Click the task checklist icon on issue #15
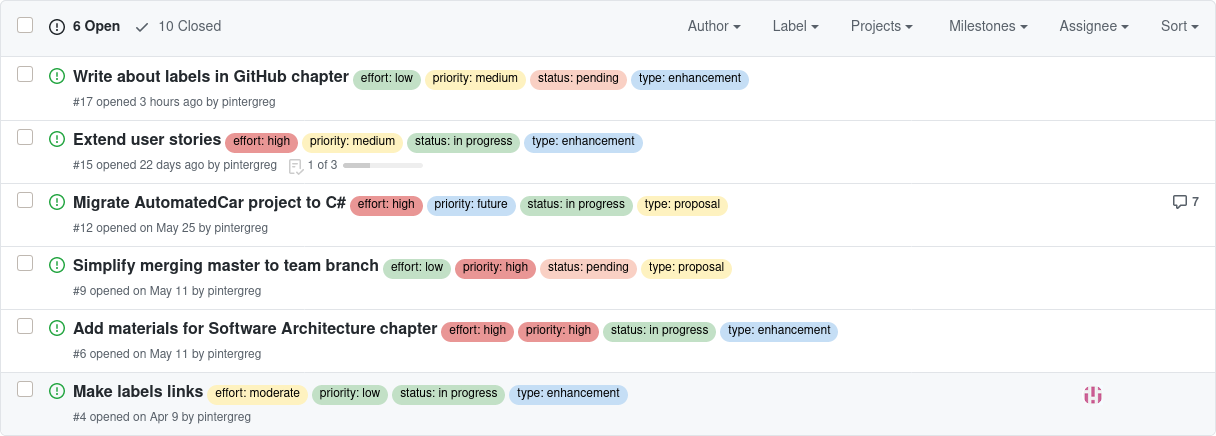The image size is (1216, 436). click(x=296, y=165)
